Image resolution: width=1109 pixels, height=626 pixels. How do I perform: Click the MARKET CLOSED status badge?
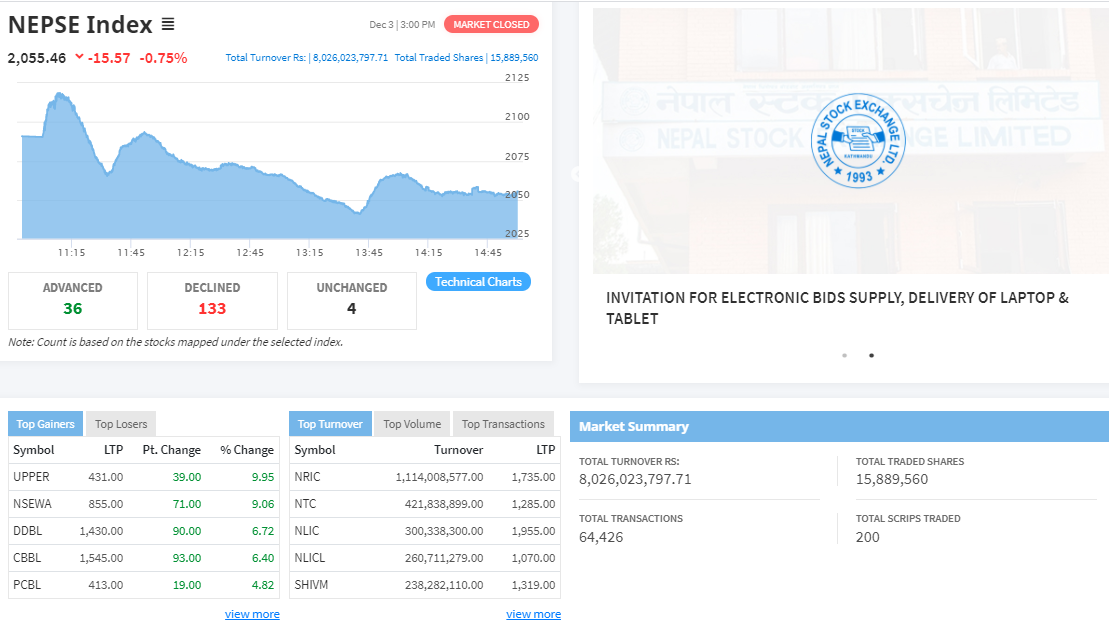491,25
